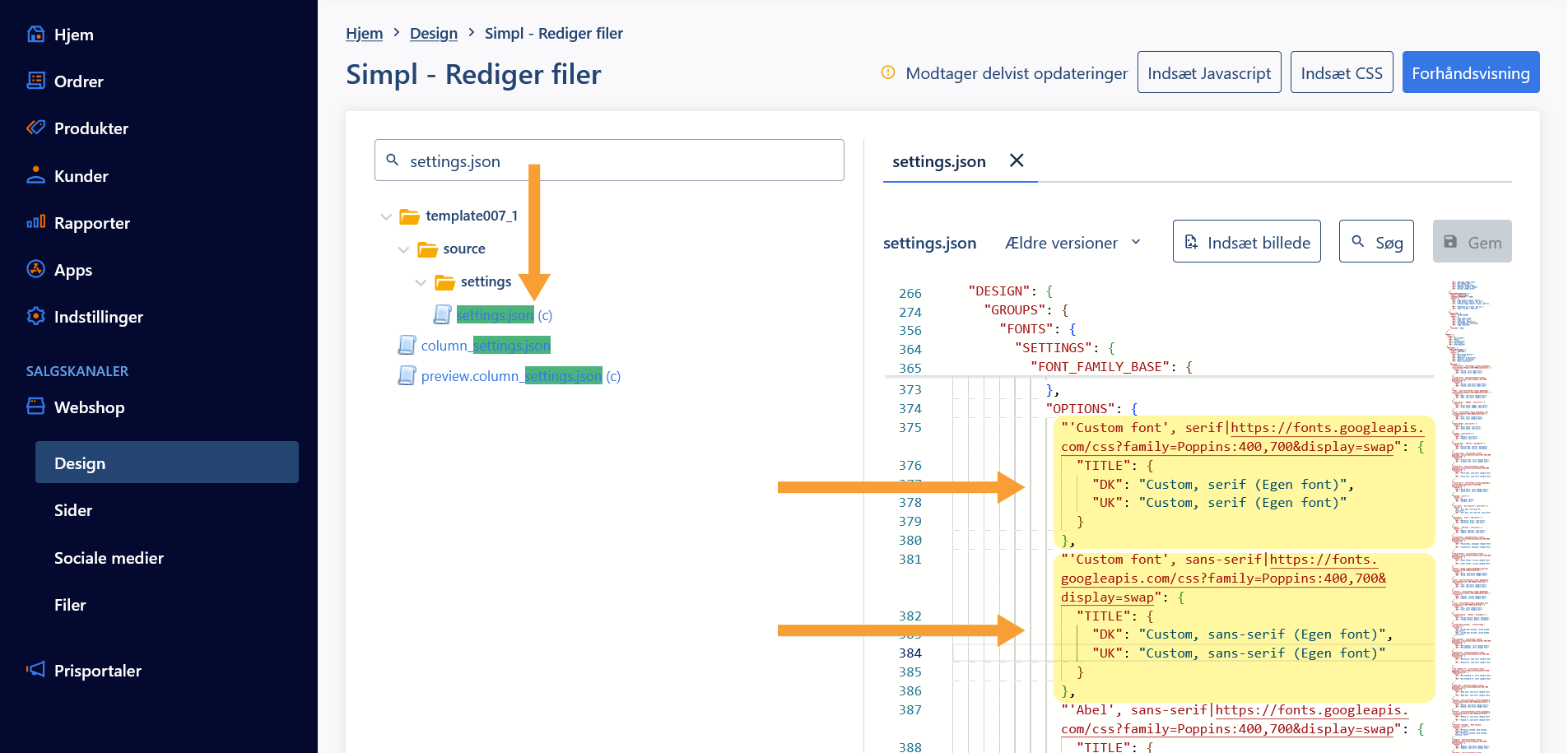Close the settings.json editor tab

pos(1017,160)
